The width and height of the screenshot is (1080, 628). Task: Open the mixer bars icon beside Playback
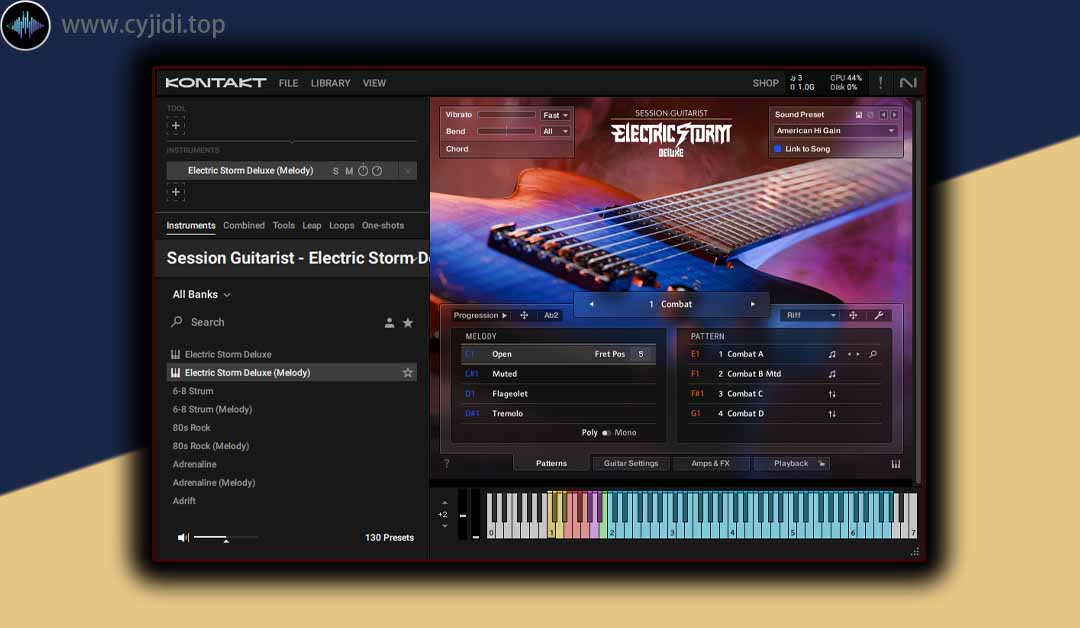[895, 464]
